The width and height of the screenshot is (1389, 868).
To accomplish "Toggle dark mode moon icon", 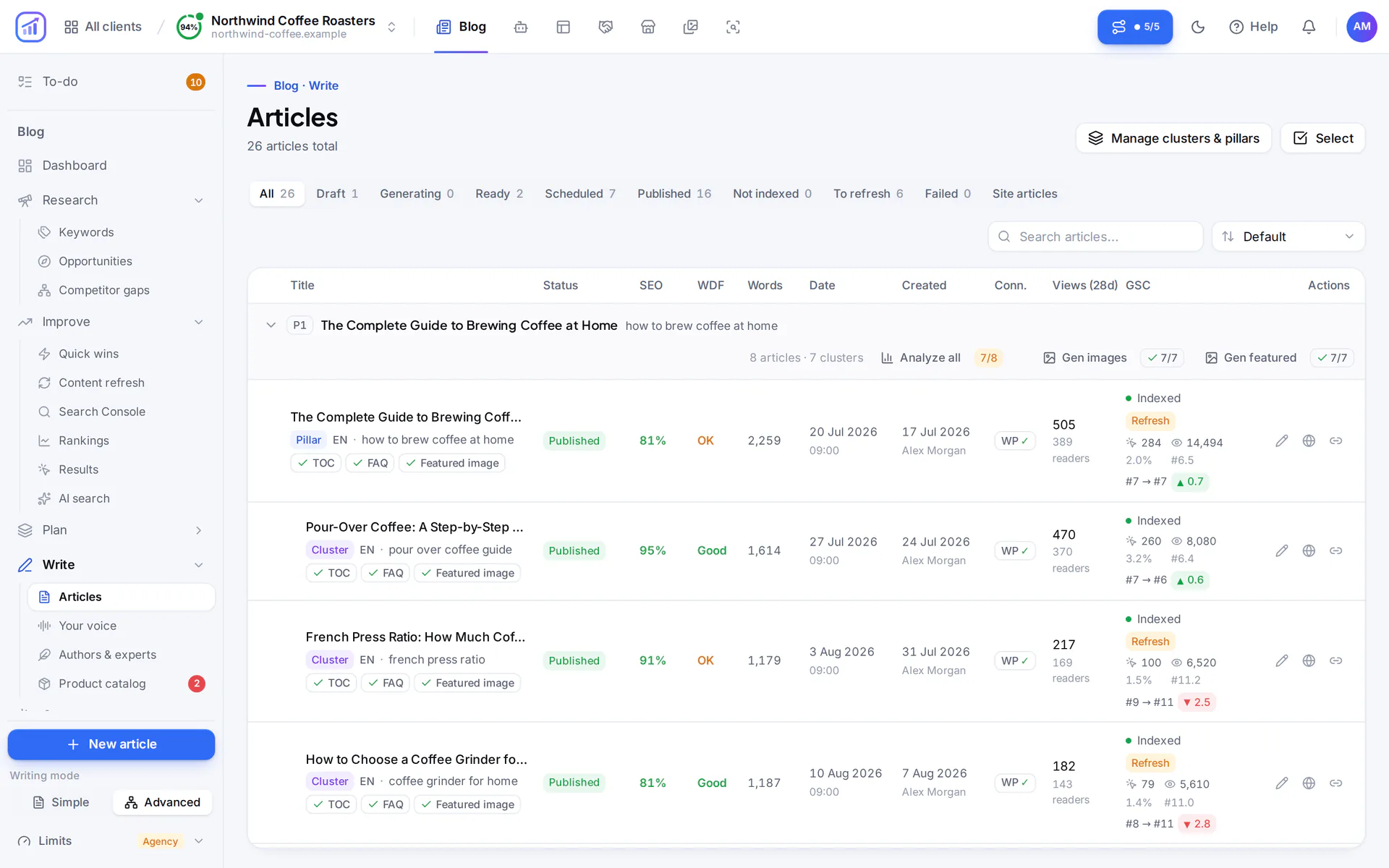I will 1198,27.
